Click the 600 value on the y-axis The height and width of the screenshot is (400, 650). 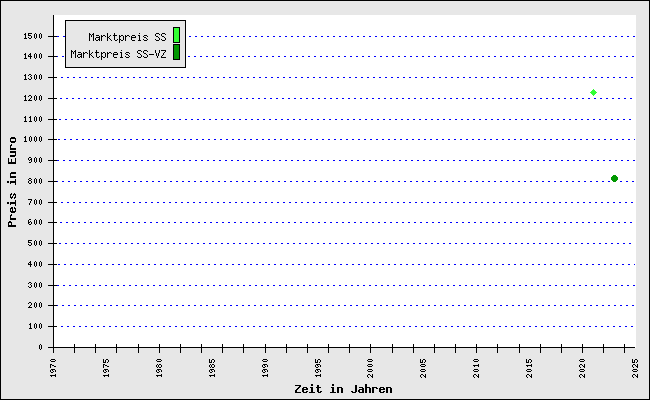point(35,222)
